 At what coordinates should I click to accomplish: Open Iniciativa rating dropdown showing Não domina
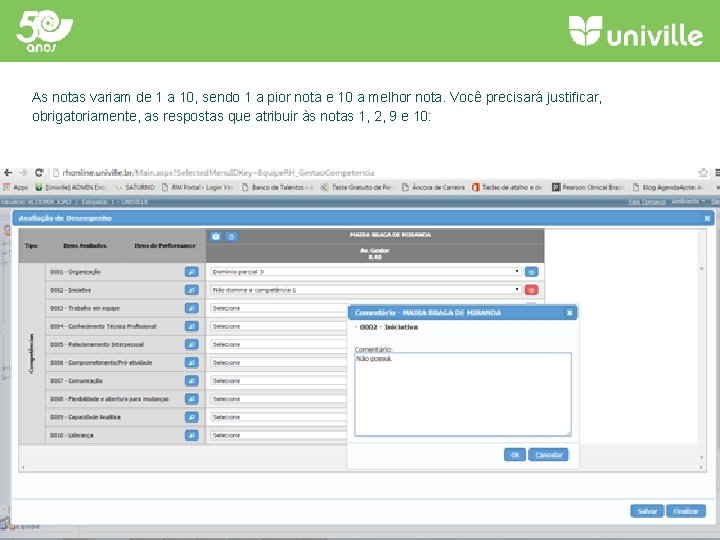pos(366,290)
